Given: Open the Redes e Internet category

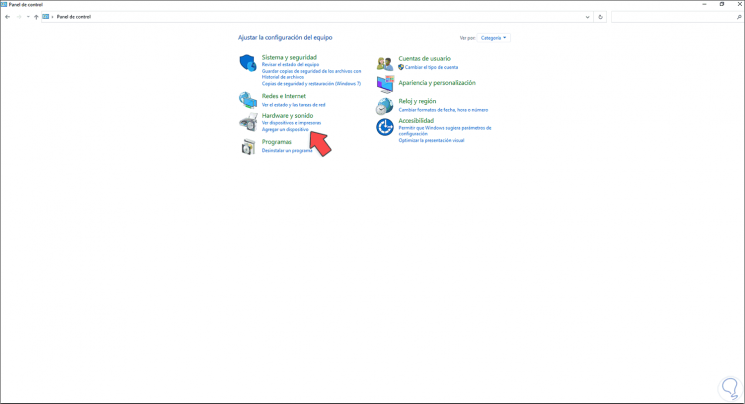Looking at the screenshot, I should pos(284,96).
